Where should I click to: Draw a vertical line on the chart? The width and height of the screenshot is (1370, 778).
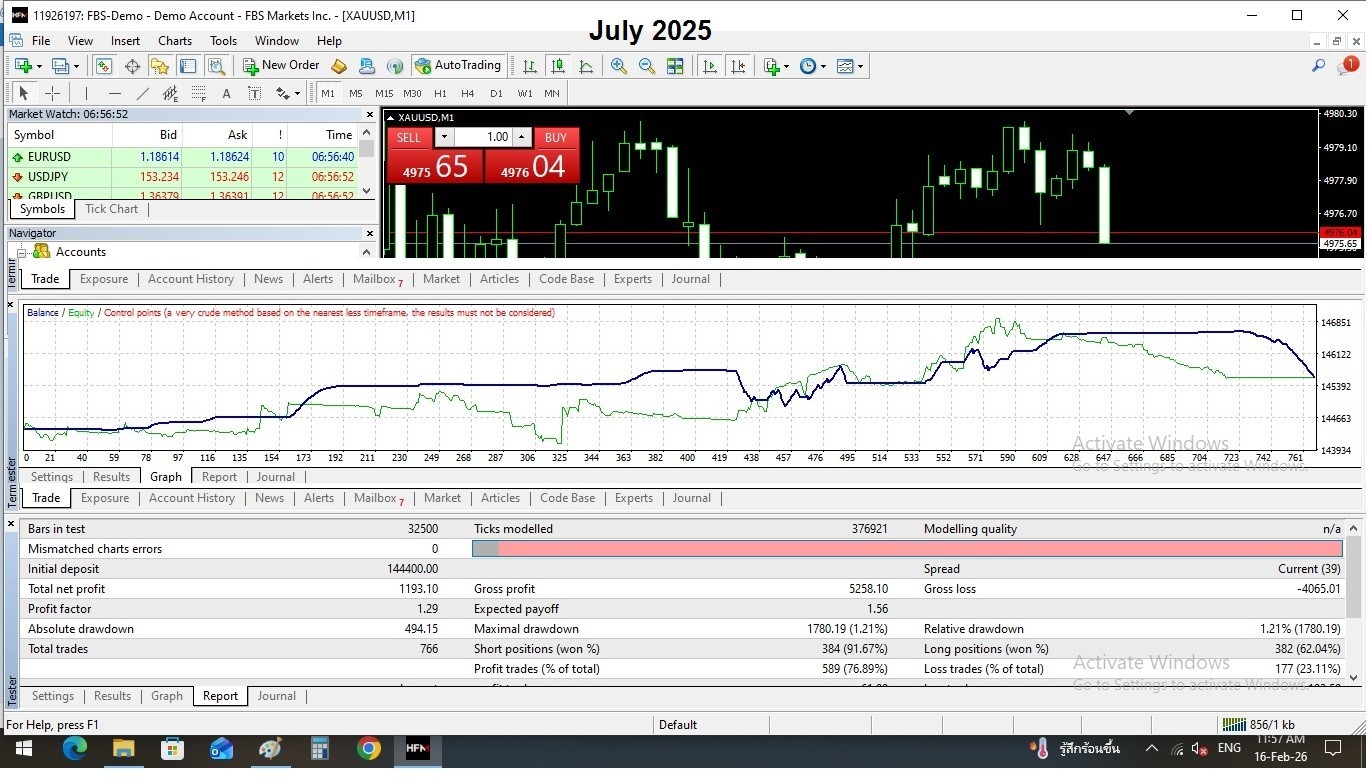(x=87, y=94)
